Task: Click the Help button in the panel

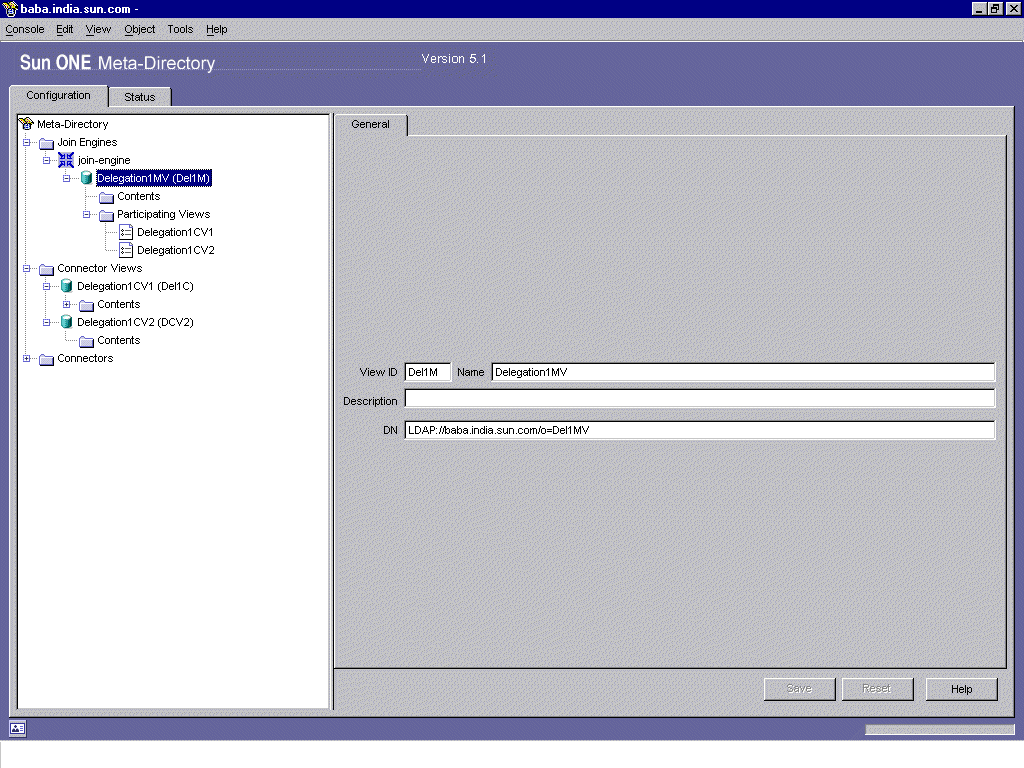Action: [x=961, y=689]
